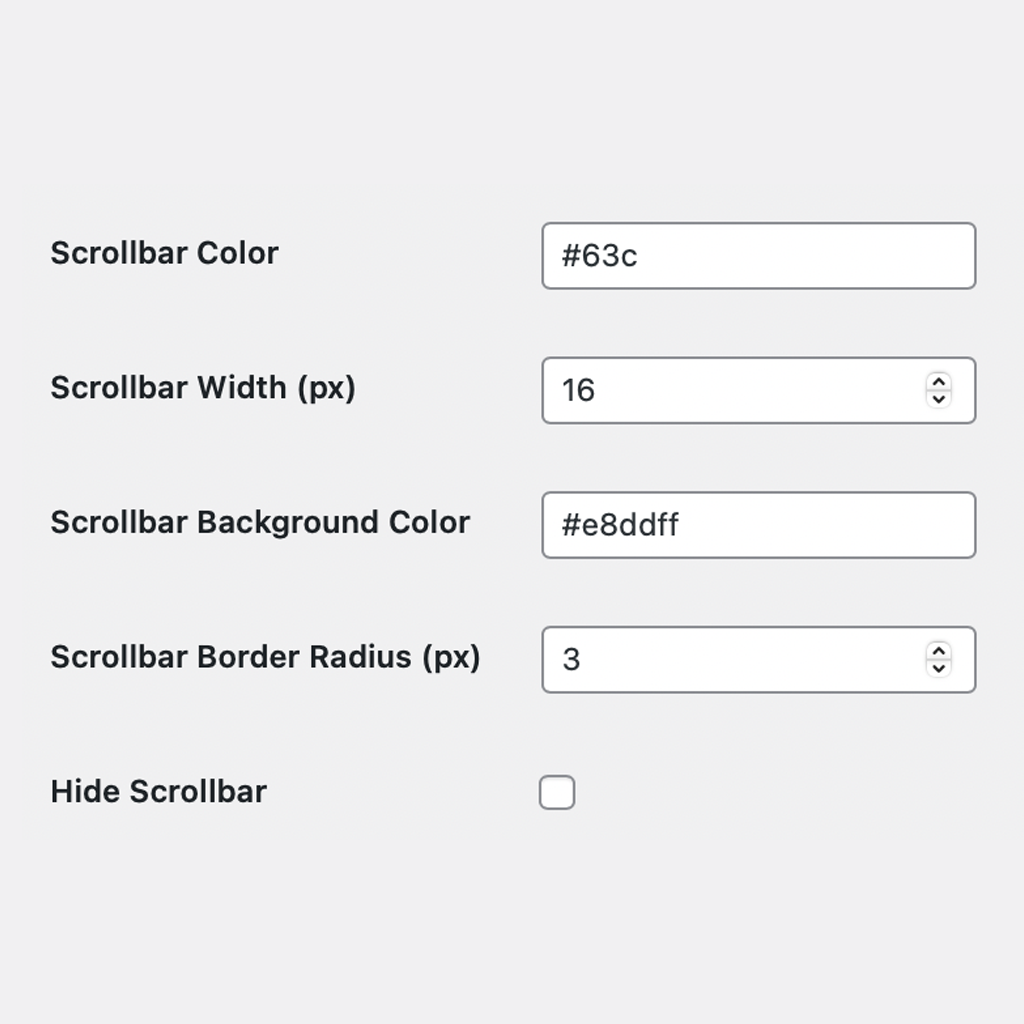Viewport: 1024px width, 1024px height.
Task: Place the cursor on the value 16
Action: (579, 391)
